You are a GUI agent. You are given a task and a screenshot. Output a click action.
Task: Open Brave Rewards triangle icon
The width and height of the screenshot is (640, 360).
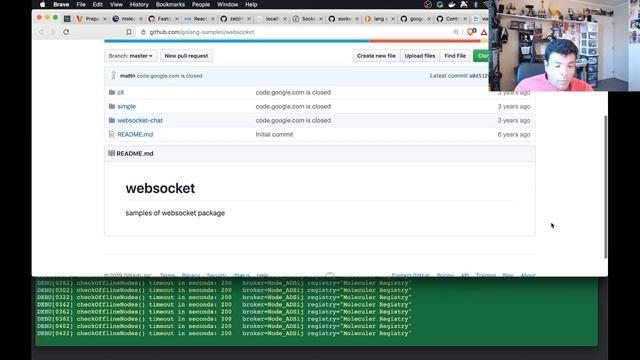pyautogui.click(x=484, y=32)
